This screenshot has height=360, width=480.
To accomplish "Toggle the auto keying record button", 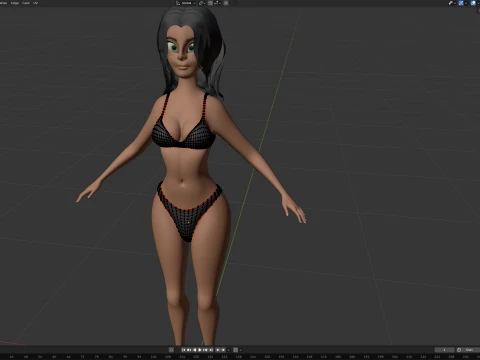I will point(171,350).
